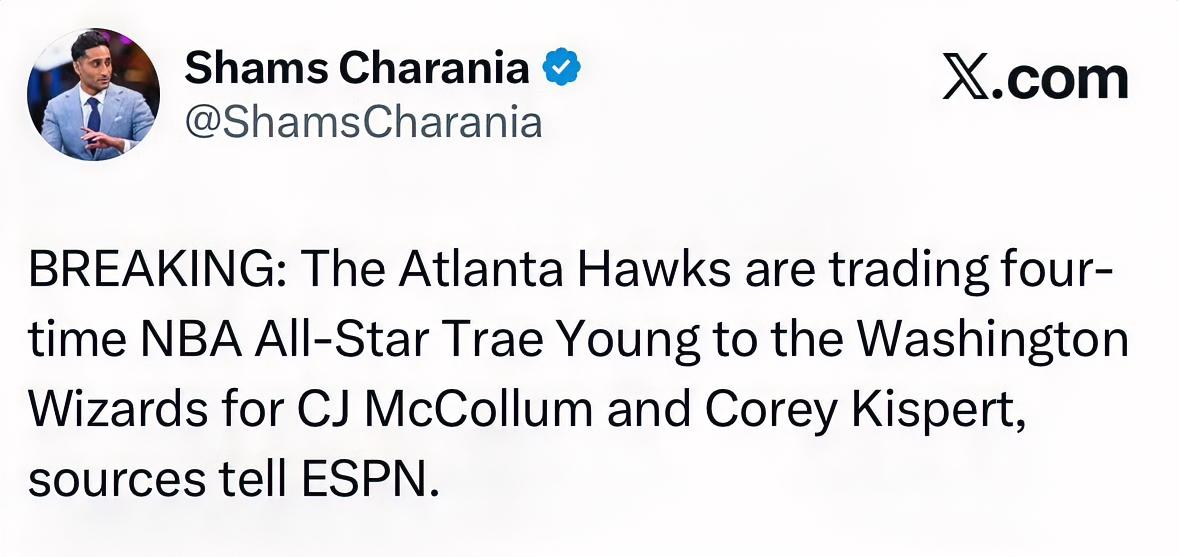This screenshot has height=557, width=1179.
Task: Click Shams Charania's profile picture
Action: 93,95
